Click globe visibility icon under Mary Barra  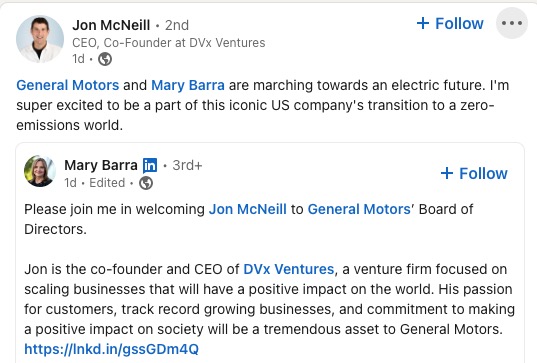click(x=146, y=183)
